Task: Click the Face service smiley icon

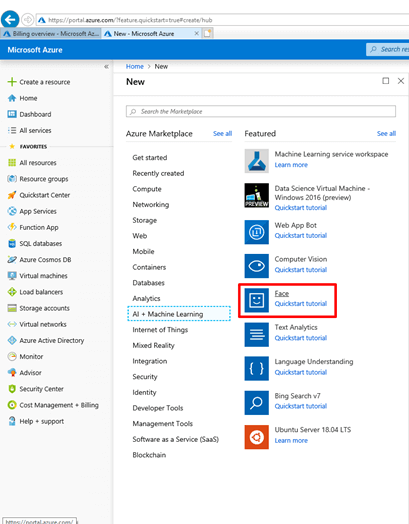Action: click(x=256, y=300)
